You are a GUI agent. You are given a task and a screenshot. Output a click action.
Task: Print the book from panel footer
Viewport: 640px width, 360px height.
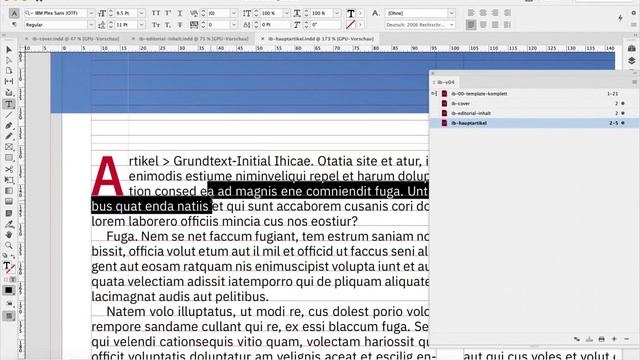[602, 339]
